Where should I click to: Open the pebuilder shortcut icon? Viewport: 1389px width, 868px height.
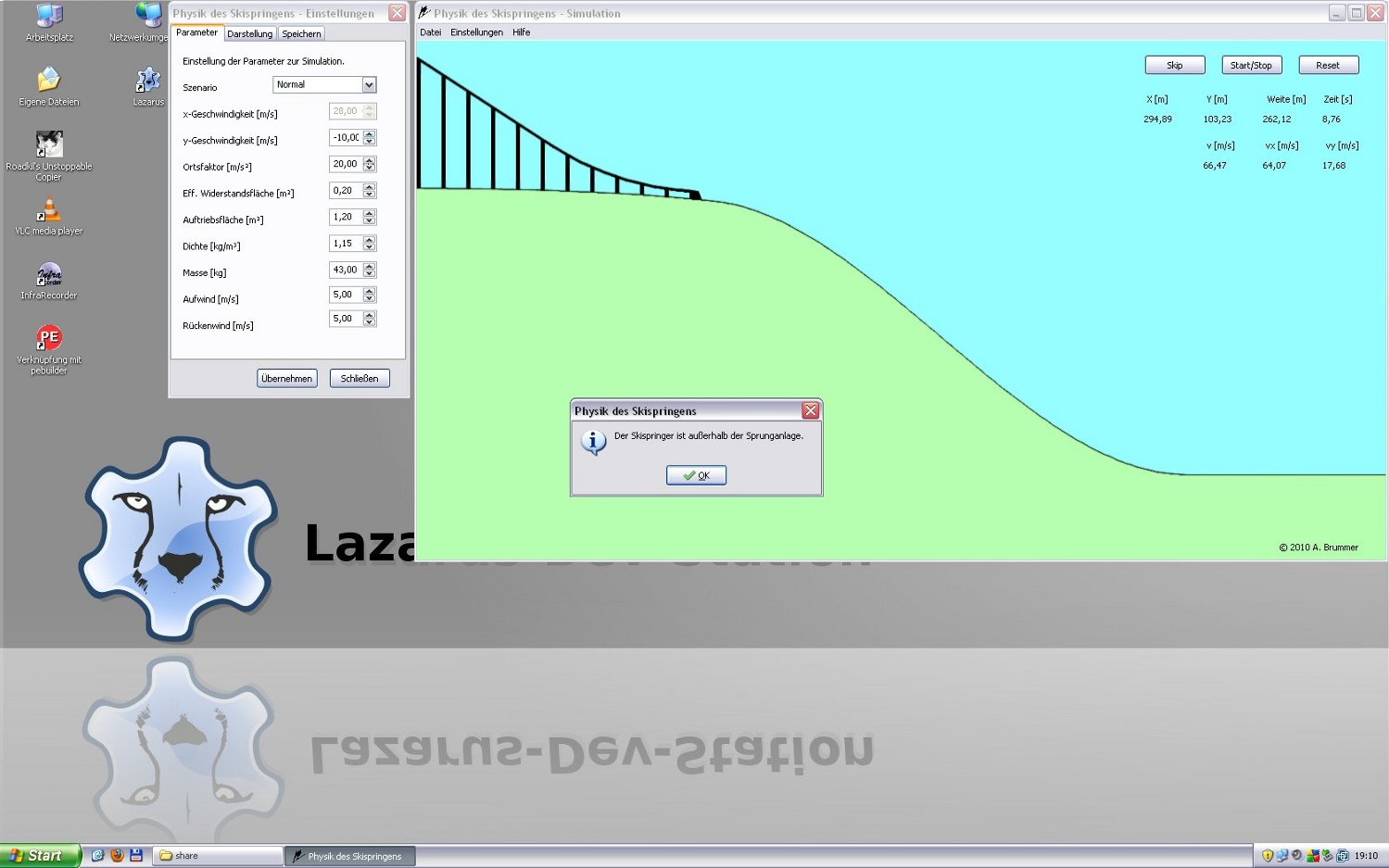point(49,338)
